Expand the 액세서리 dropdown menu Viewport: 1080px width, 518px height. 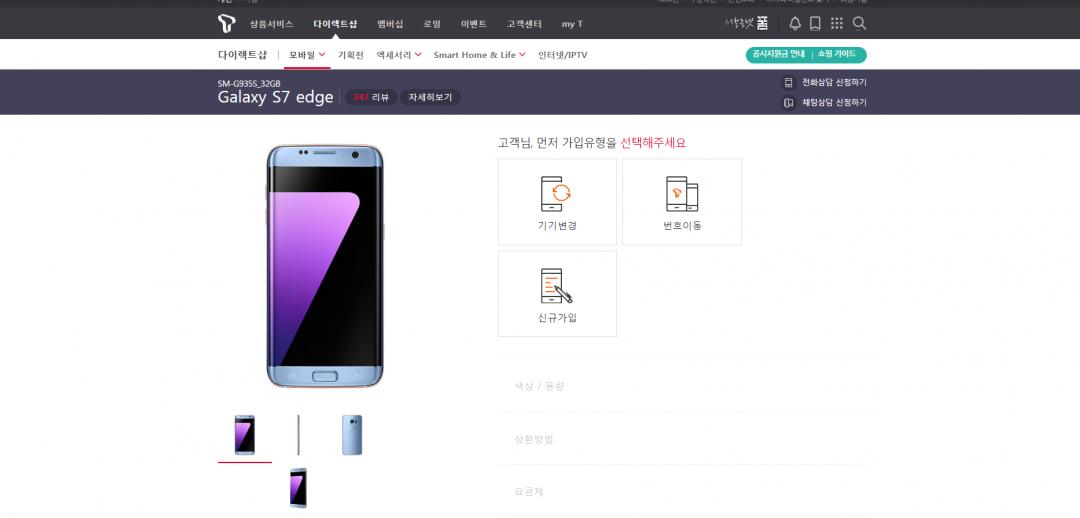tap(399, 55)
